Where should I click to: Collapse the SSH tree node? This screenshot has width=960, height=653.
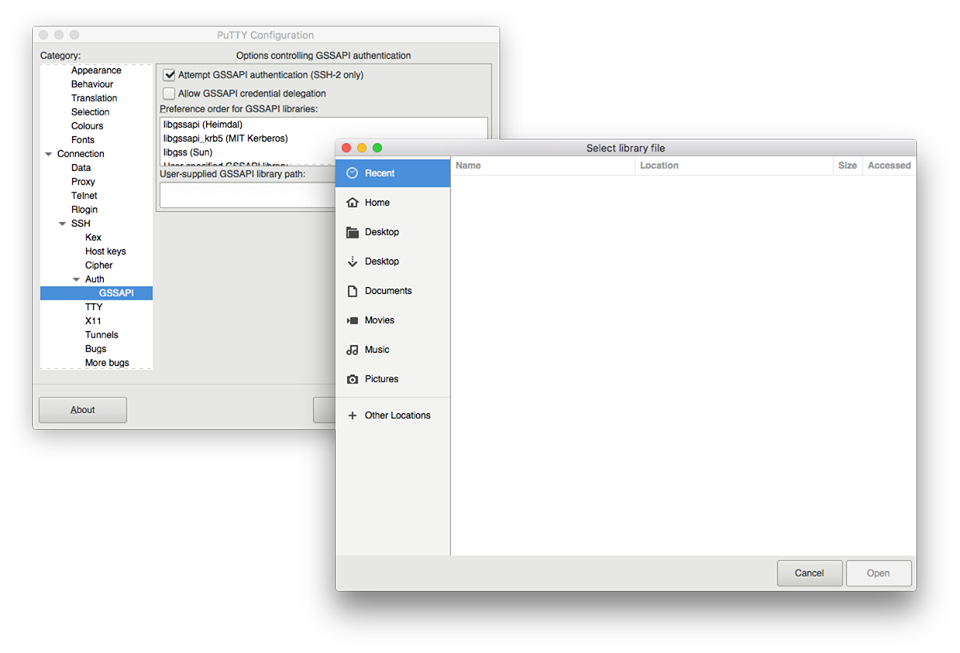(62, 224)
